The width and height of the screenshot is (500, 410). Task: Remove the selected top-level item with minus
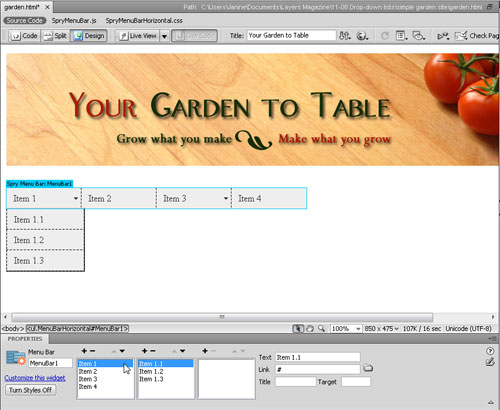pos(92,351)
